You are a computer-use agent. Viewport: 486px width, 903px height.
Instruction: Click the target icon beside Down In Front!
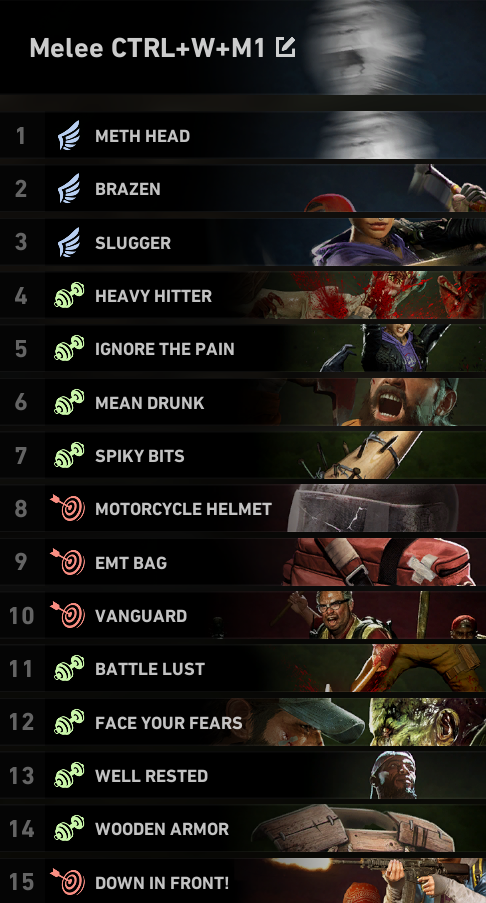click(68, 882)
